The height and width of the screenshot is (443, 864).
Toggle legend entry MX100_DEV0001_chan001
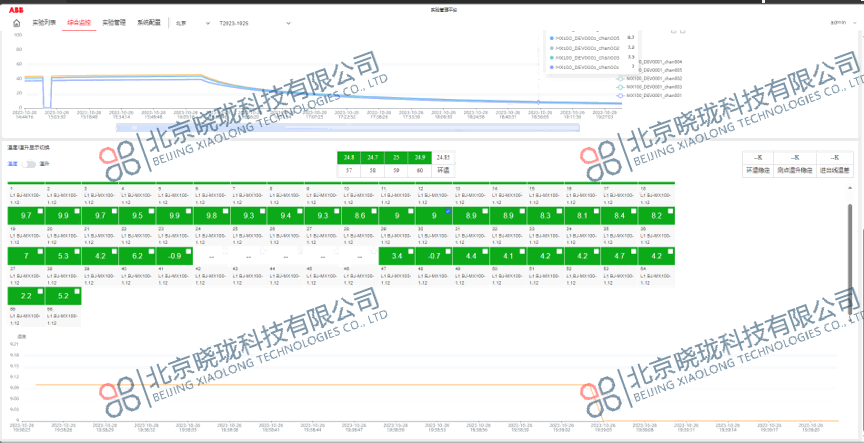coord(652,95)
